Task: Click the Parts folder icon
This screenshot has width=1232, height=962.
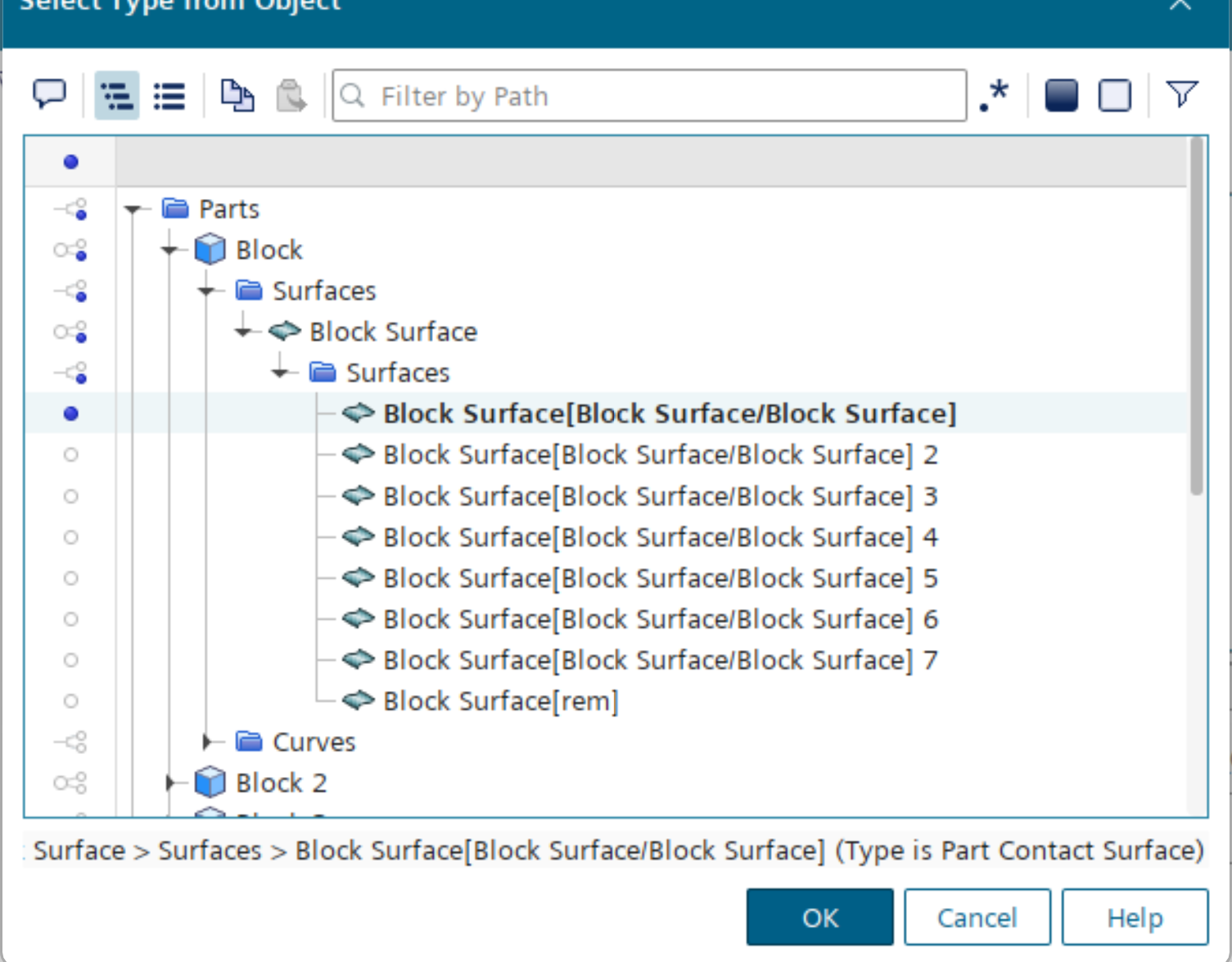Action: coord(175,208)
